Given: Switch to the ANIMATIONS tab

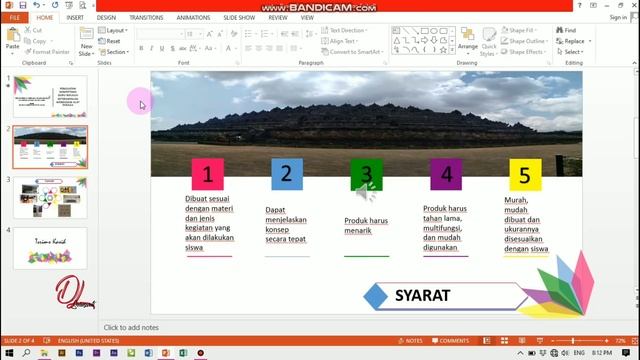Looking at the screenshot, I should pyautogui.click(x=193, y=18).
